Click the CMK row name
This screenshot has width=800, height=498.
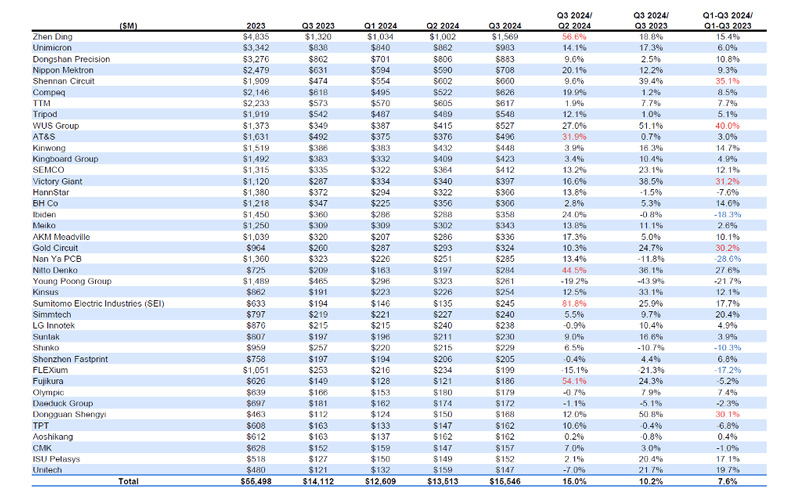42,448
